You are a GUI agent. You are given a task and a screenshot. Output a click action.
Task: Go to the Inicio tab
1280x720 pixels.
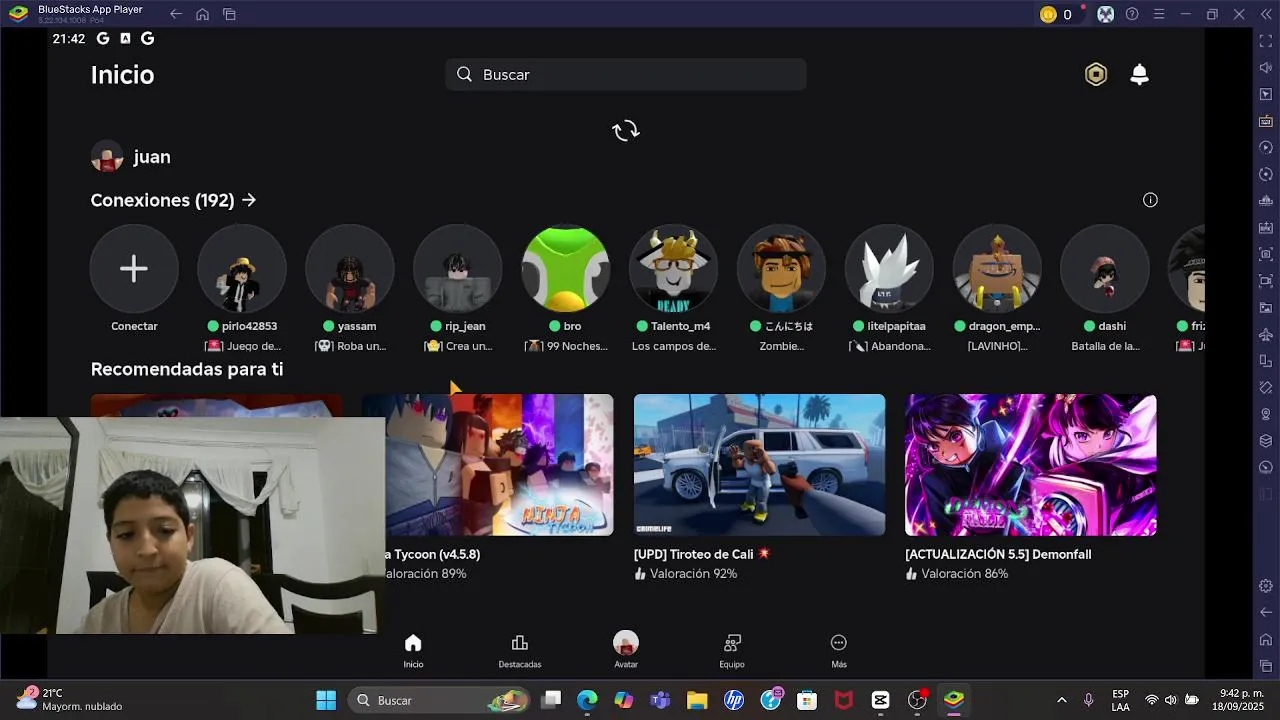[413, 651]
